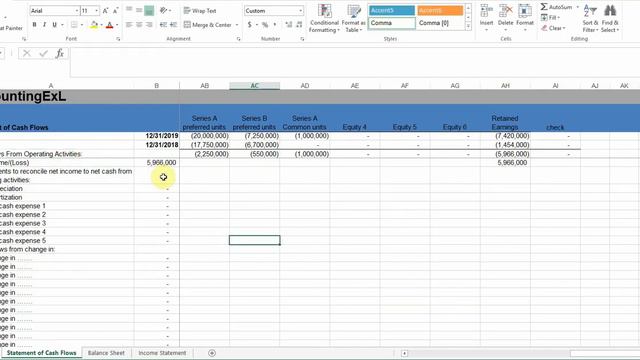Open the Sort & Filter menu
The image size is (640, 360).
590,18
